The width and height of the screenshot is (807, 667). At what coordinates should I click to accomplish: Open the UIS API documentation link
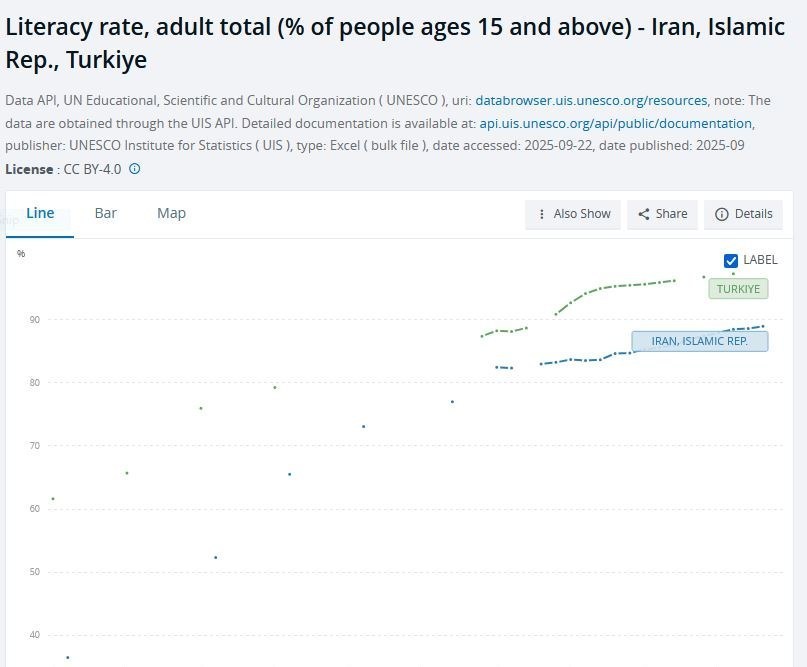click(615, 124)
